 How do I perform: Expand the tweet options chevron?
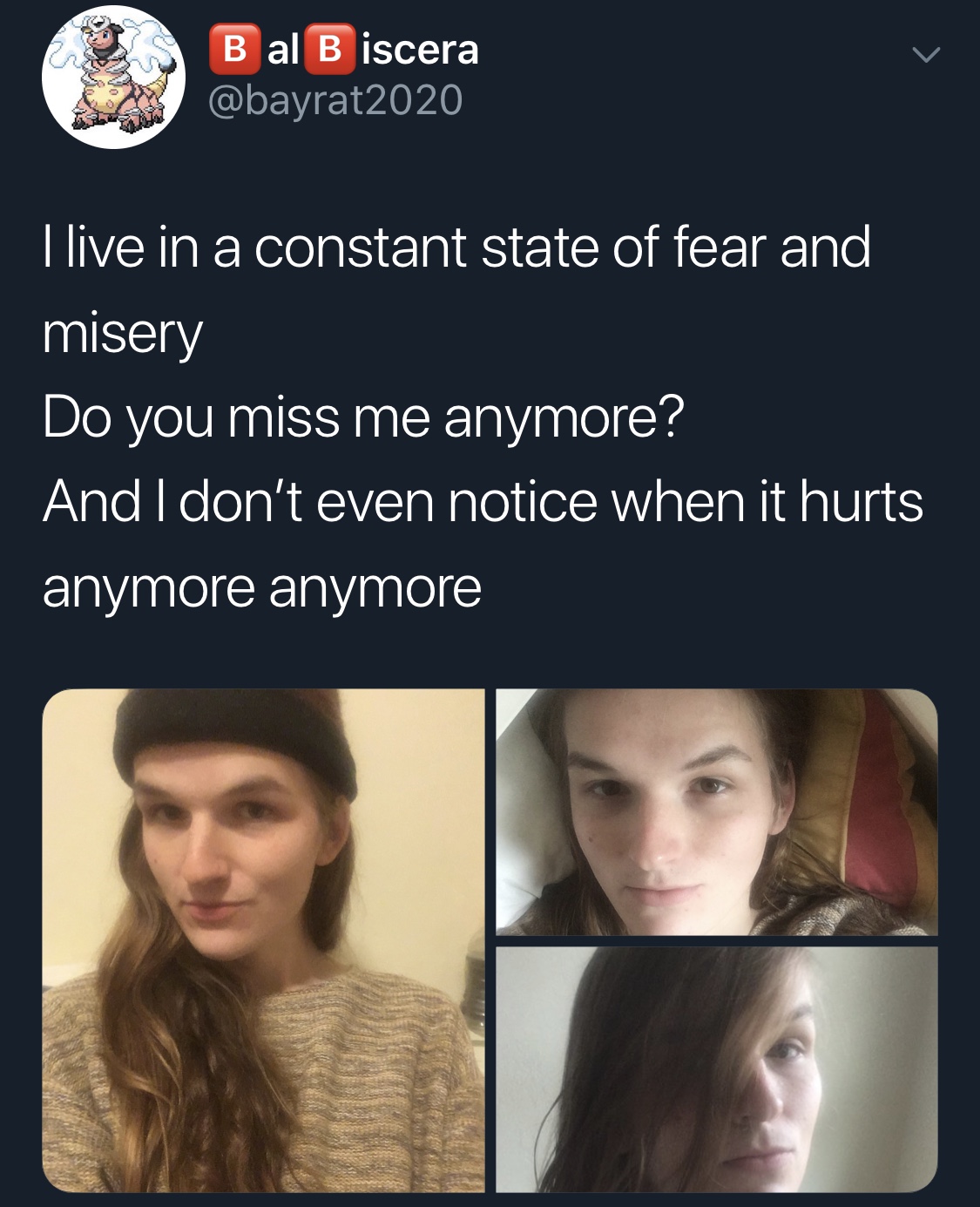[x=926, y=55]
